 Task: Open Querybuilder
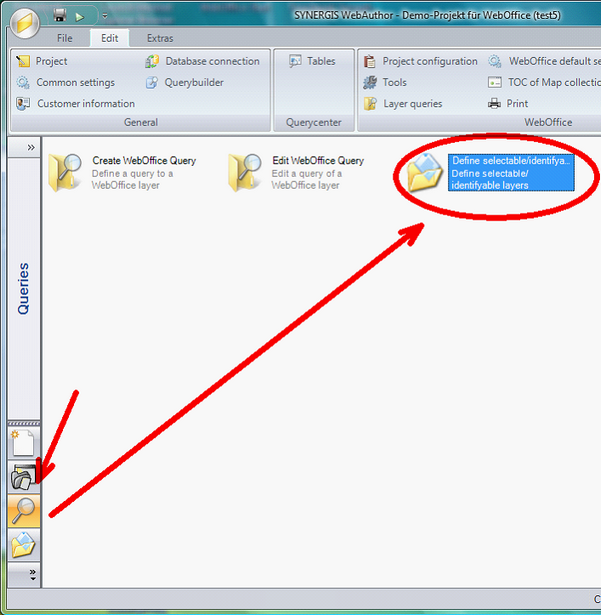194,82
